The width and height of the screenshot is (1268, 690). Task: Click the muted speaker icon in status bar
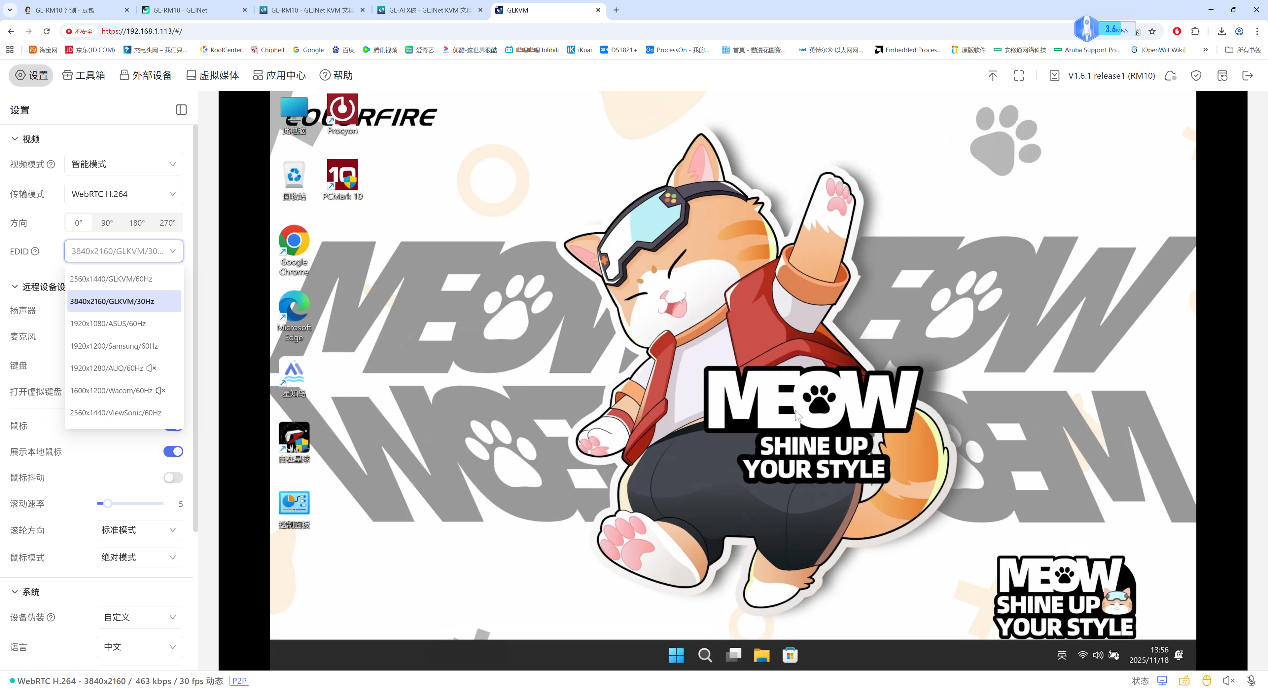[1229, 681]
